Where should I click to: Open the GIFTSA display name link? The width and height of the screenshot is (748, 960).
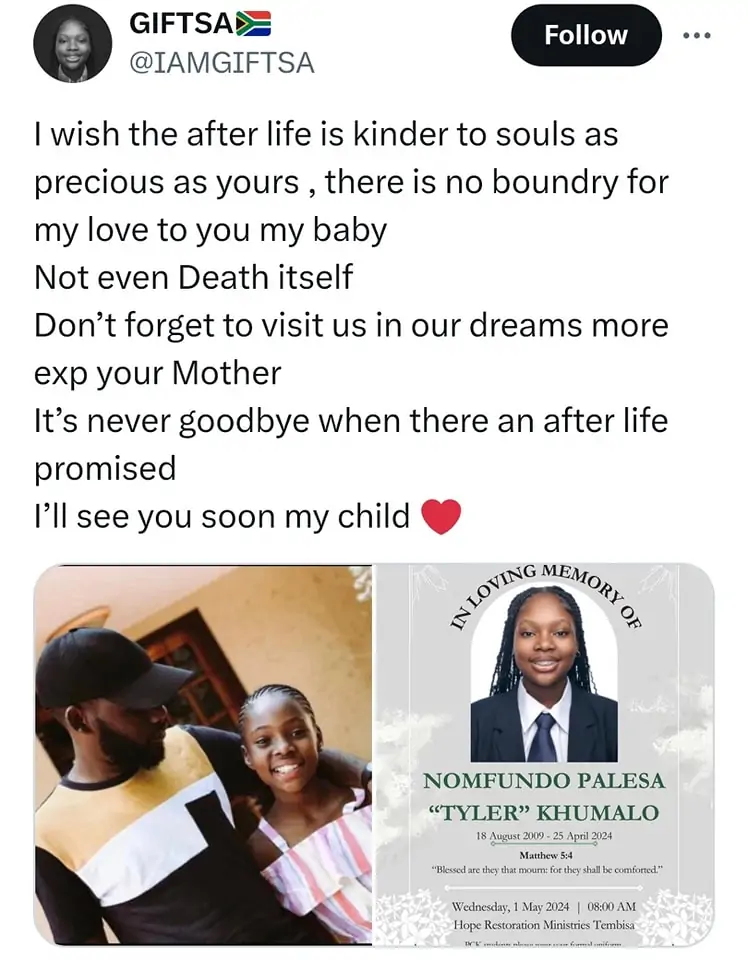pyautogui.click(x=182, y=24)
